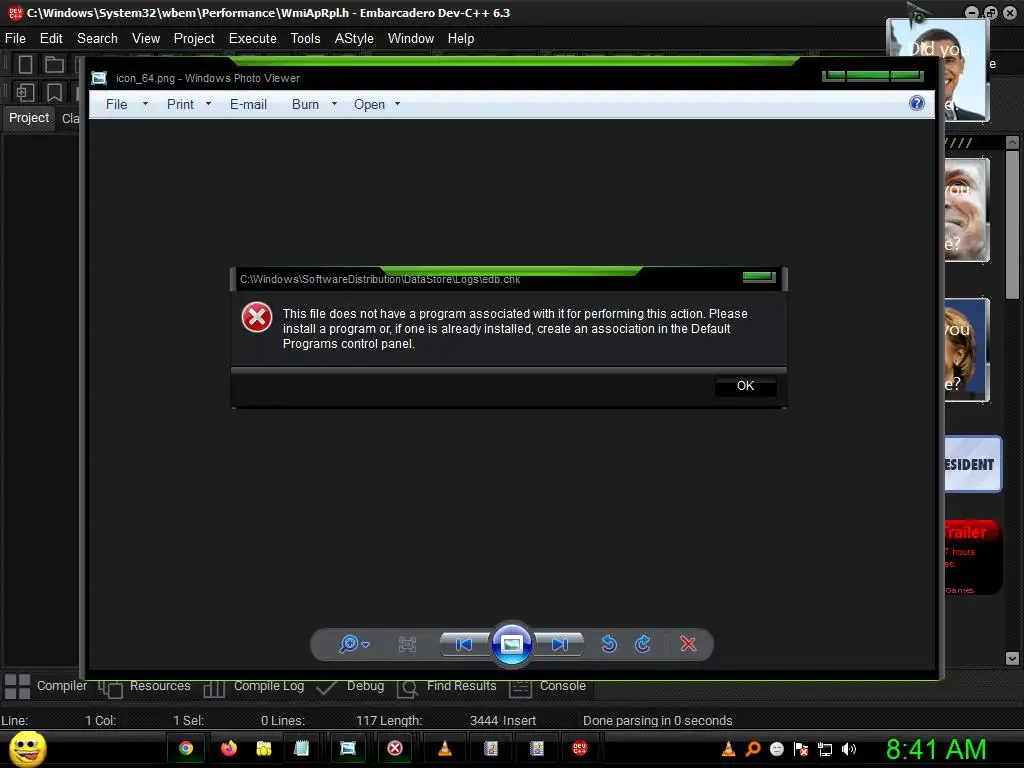1024x768 pixels.
Task: Click the scrollbar down arrow on right panel
Action: point(1012,658)
